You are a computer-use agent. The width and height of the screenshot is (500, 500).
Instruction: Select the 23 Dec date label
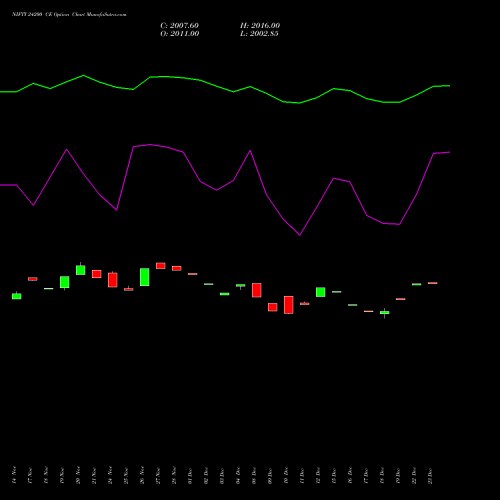[x=430, y=475]
